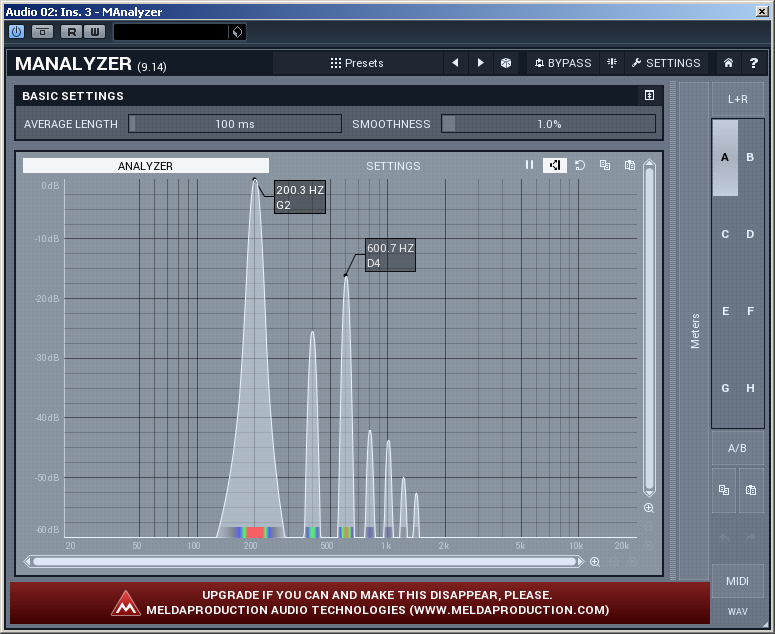Paste analyzer settings icon in the analyzer header
775x634 pixels.
point(630,165)
